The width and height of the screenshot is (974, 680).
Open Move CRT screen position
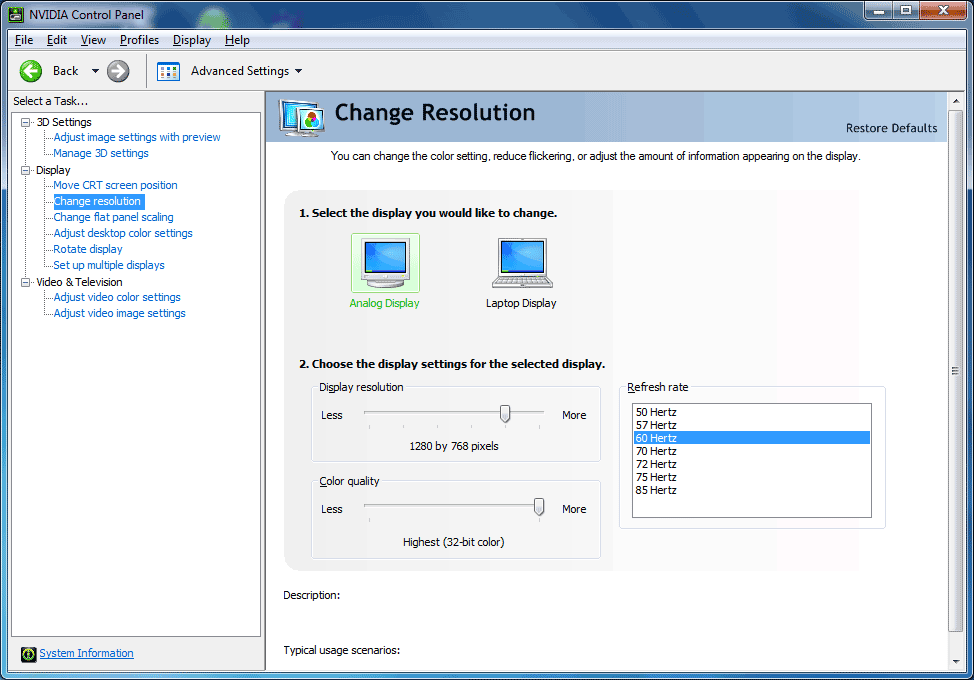(115, 185)
